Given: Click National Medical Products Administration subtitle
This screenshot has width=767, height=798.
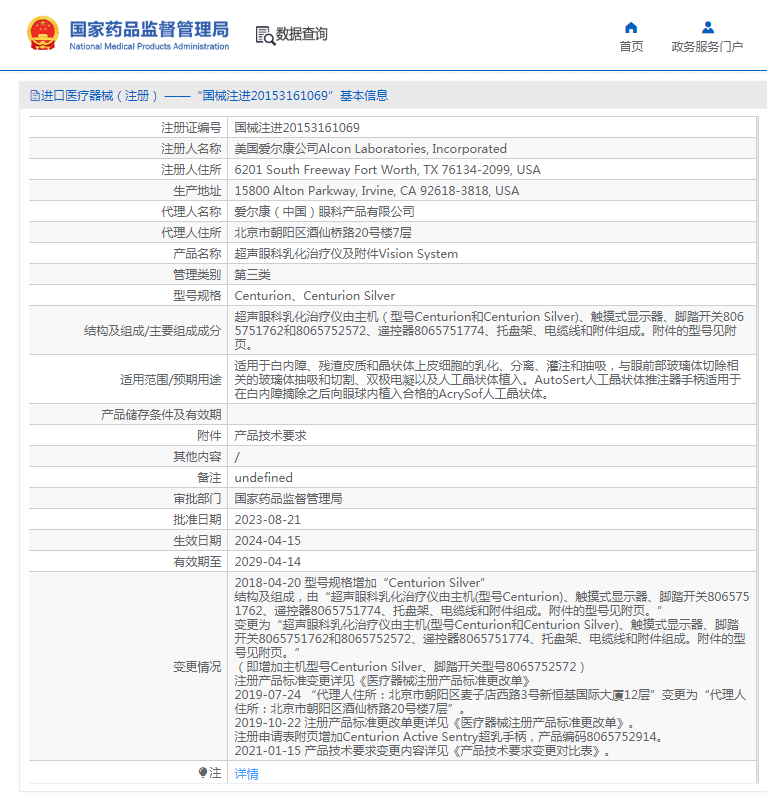Looking at the screenshot, I should tap(149, 46).
